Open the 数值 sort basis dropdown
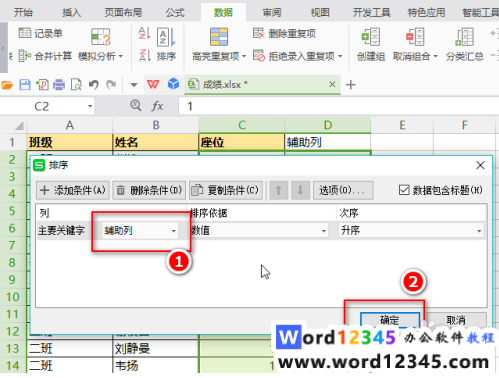Image resolution: width=499 pixels, height=378 pixels. click(x=259, y=230)
